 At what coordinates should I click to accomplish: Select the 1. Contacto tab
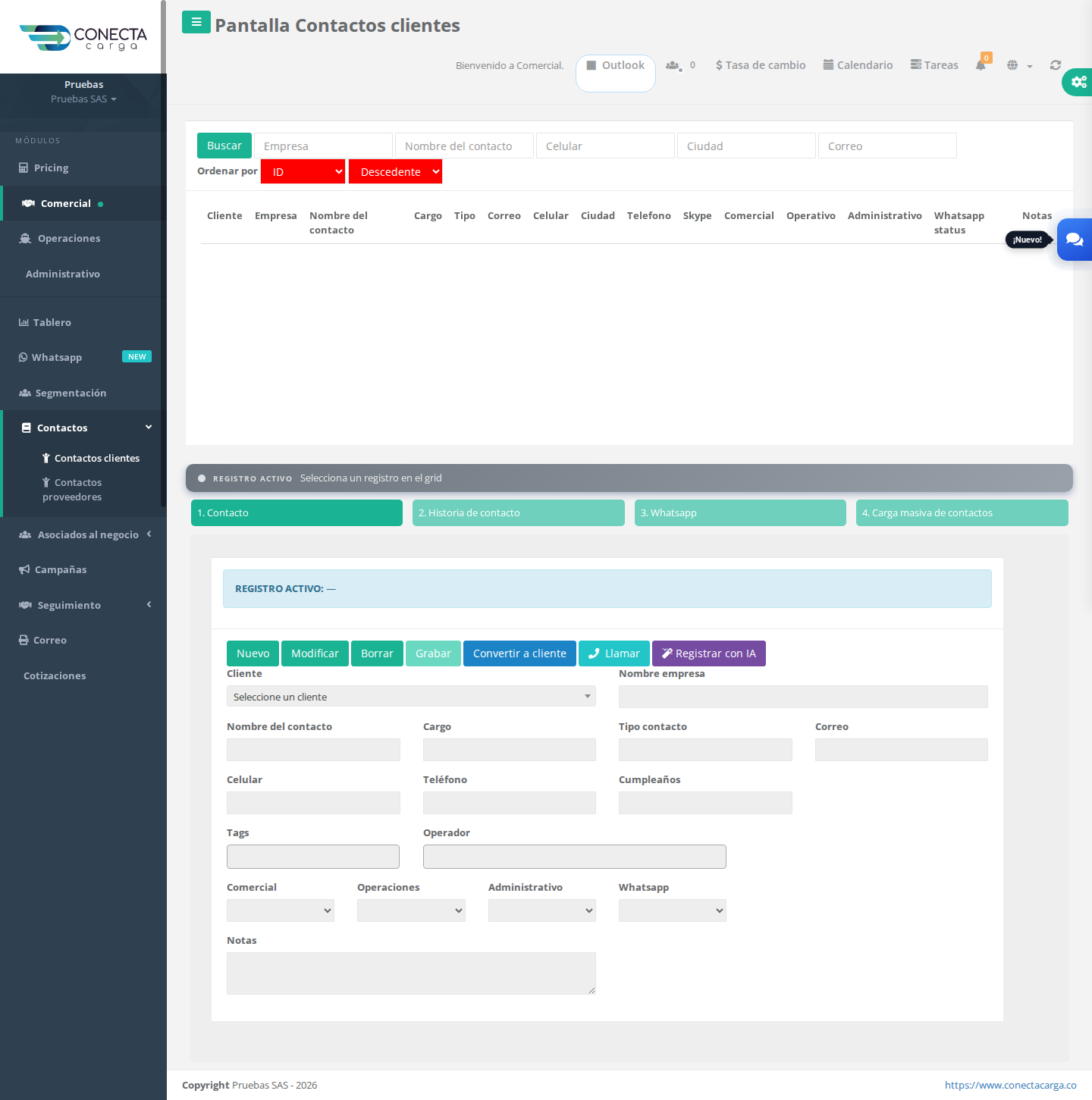coord(297,512)
